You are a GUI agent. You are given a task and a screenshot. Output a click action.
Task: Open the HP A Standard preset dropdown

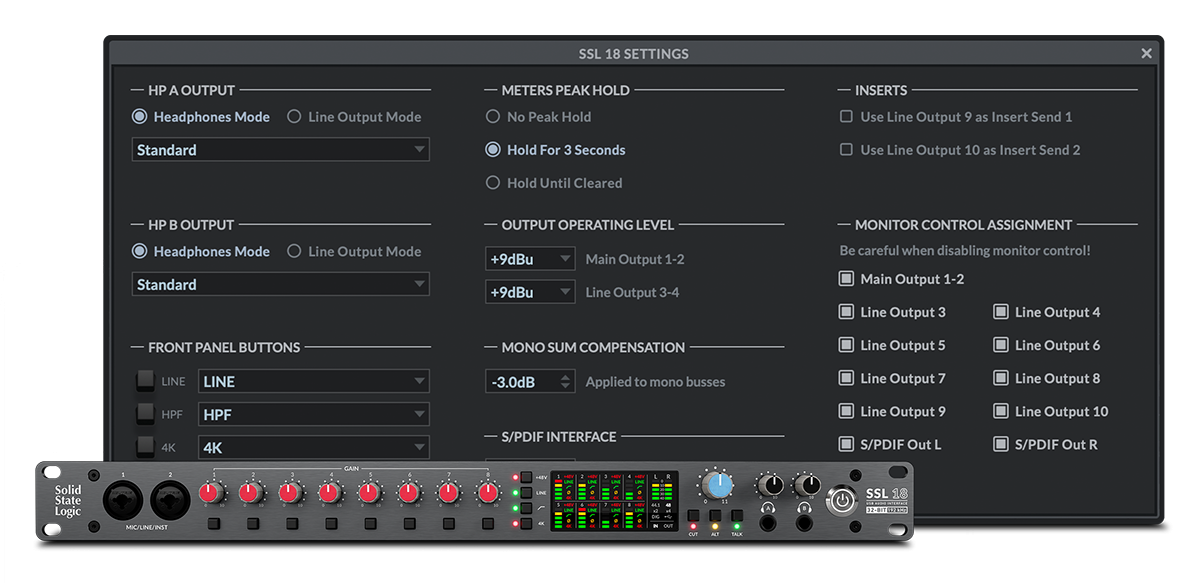[280, 149]
